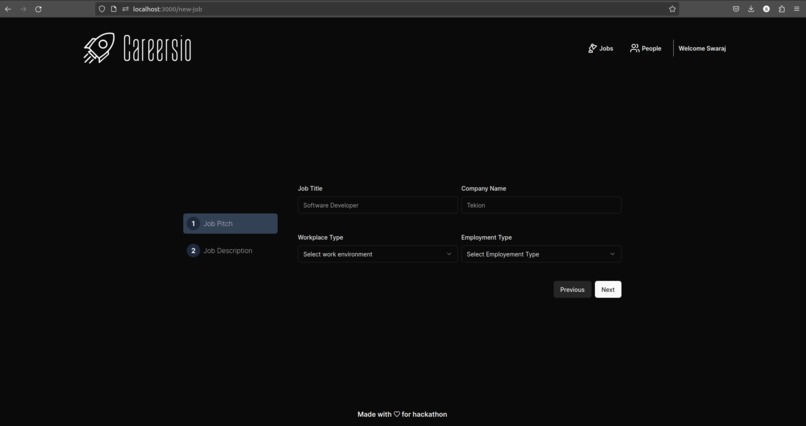Open the browser extensions puzzle icon

coord(781,9)
